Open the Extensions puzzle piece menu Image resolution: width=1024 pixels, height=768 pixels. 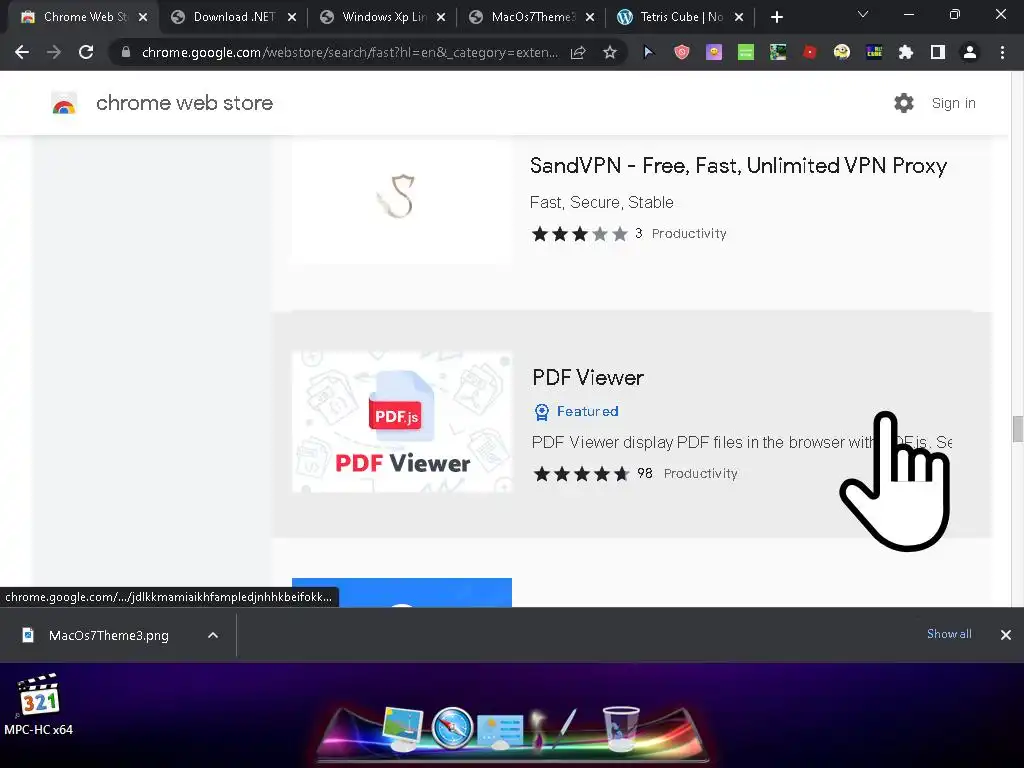click(906, 52)
